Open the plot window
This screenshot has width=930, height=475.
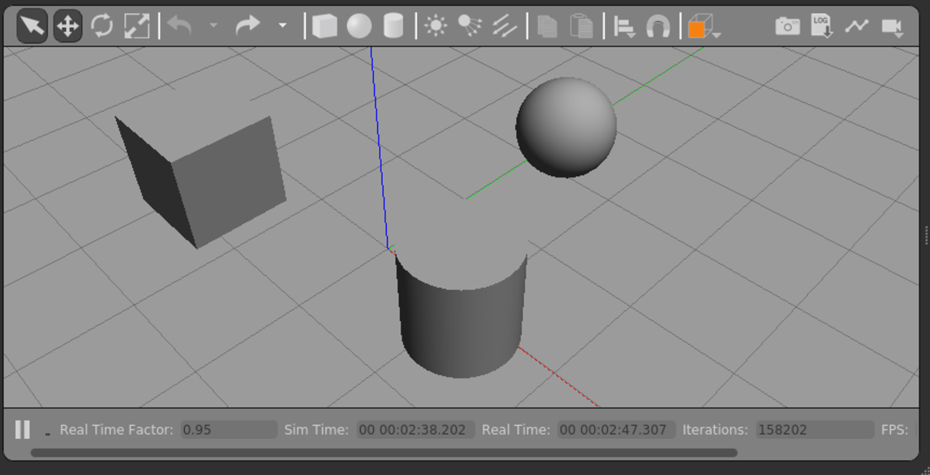click(856, 26)
